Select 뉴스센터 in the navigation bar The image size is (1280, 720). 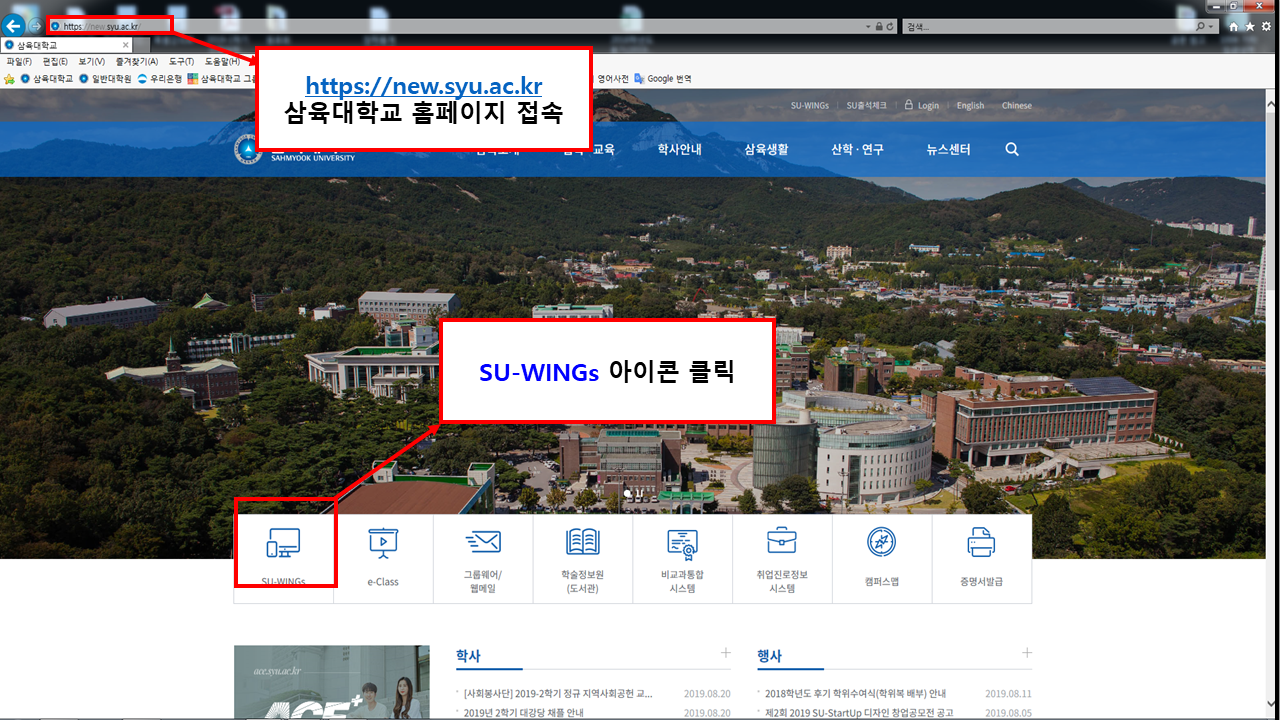click(x=948, y=149)
